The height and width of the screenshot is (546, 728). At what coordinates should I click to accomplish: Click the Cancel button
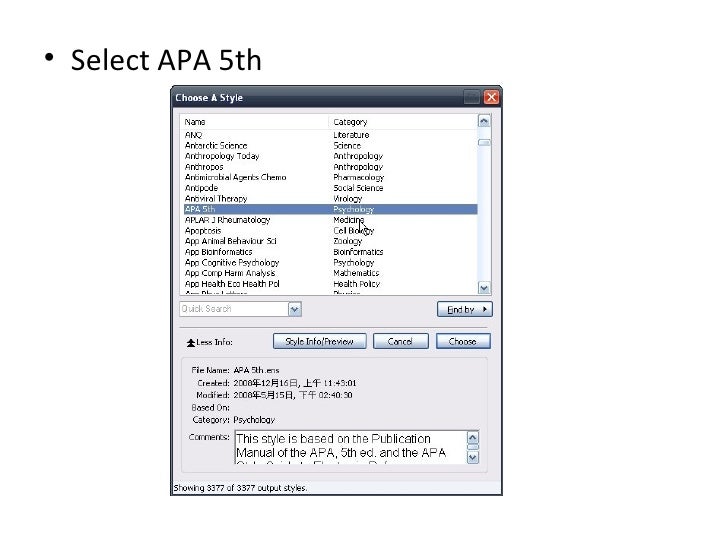400,341
